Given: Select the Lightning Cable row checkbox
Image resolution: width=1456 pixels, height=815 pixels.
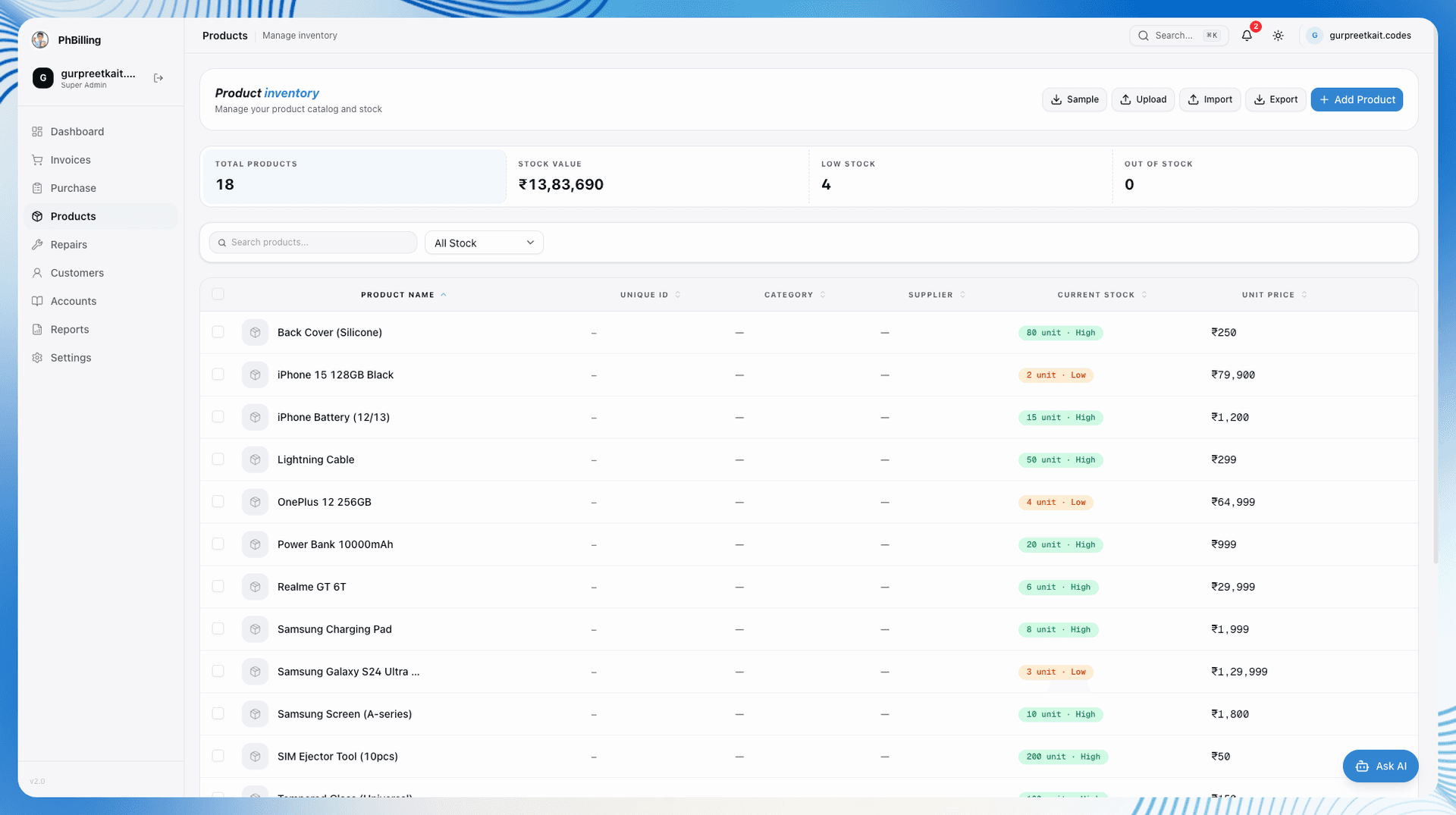Looking at the screenshot, I should pyautogui.click(x=218, y=459).
